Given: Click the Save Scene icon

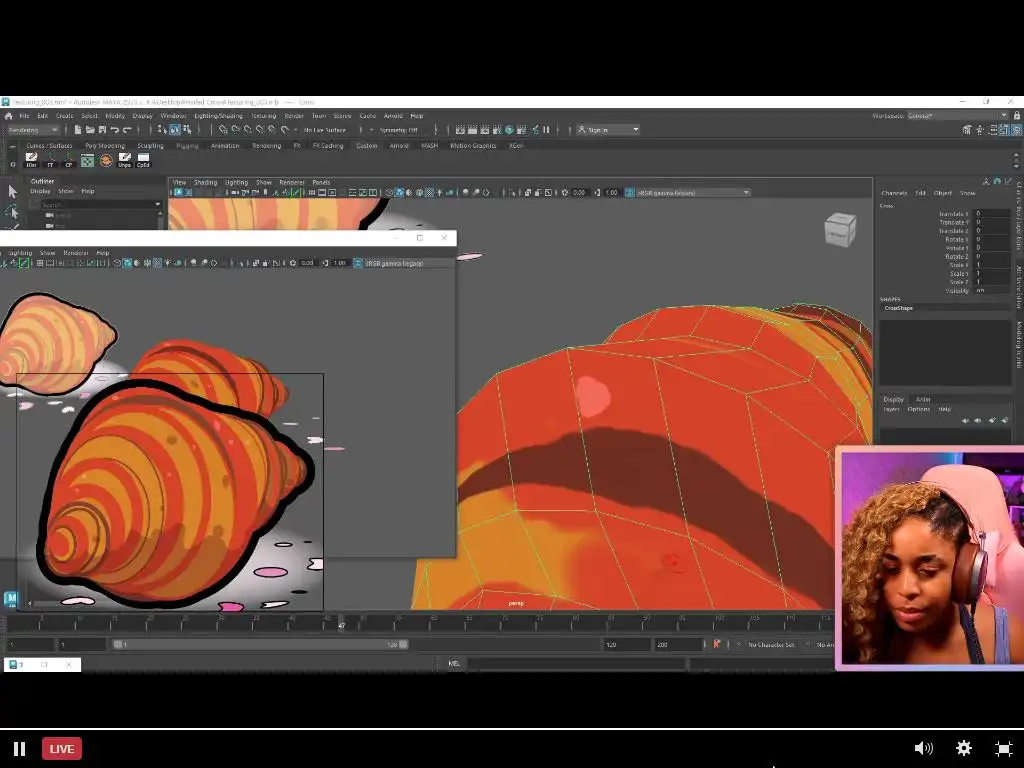Looking at the screenshot, I should point(103,130).
